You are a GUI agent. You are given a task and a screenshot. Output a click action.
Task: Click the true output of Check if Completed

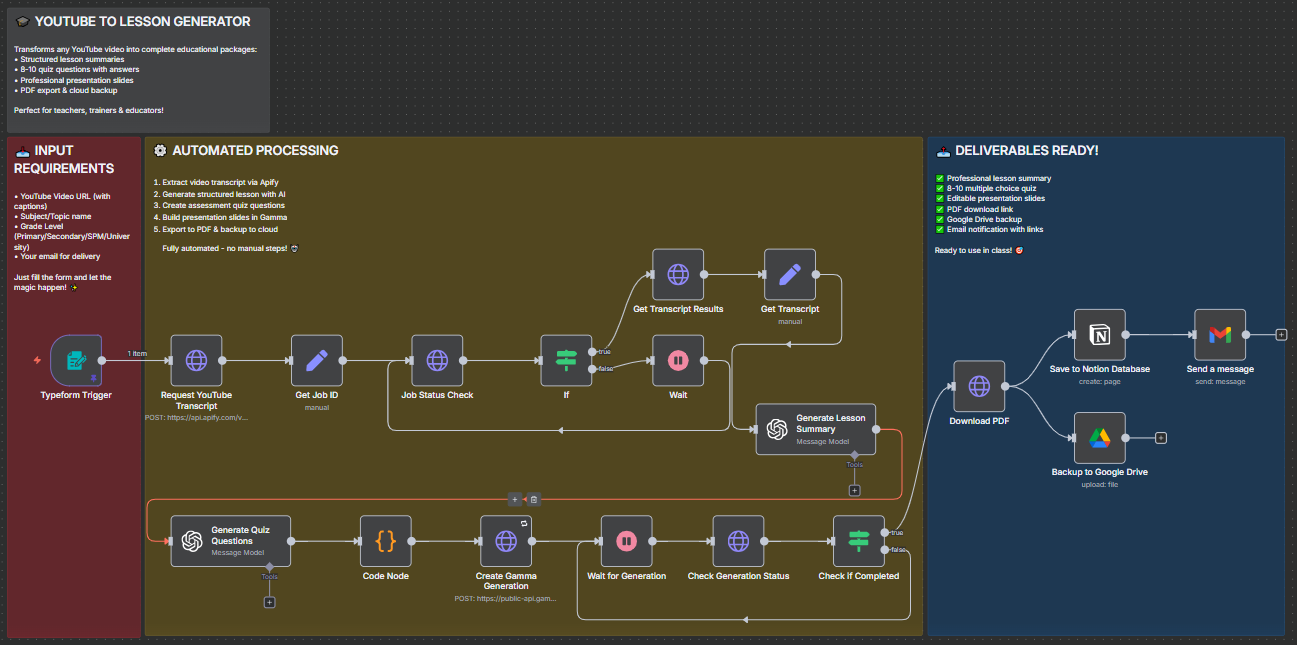click(x=884, y=532)
